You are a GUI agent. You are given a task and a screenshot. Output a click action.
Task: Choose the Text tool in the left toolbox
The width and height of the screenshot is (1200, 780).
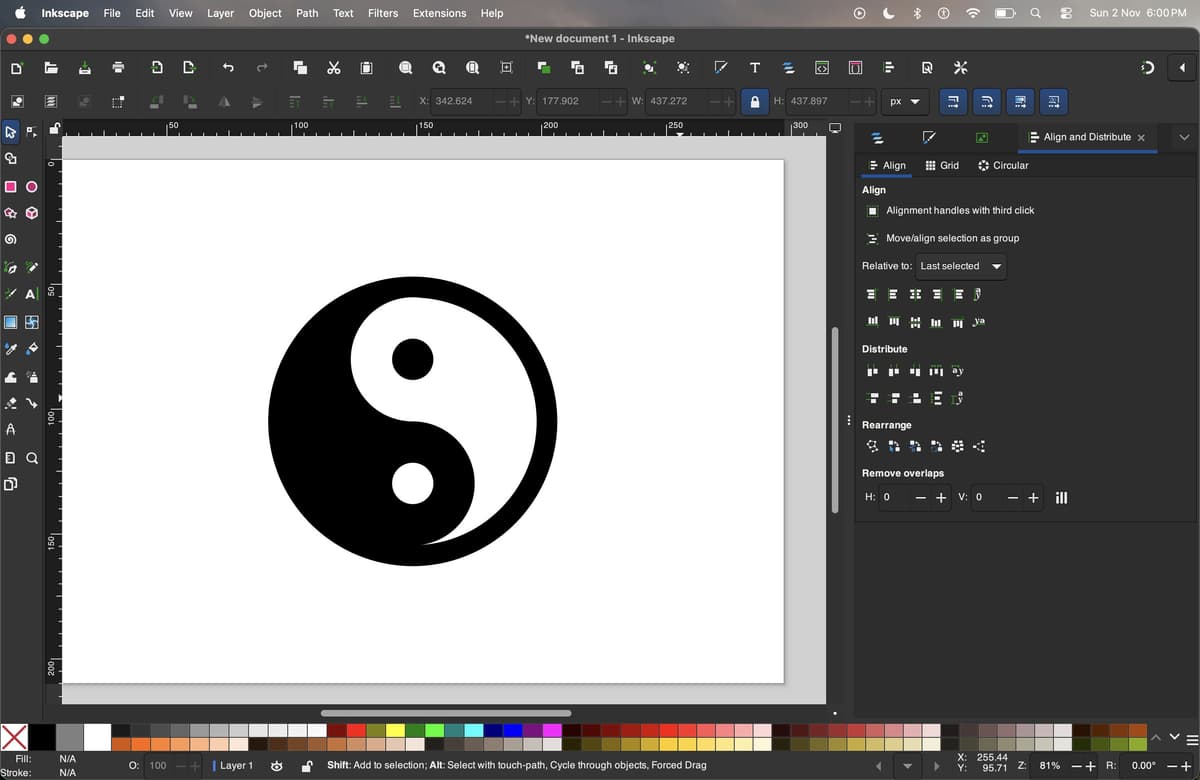coord(31,294)
